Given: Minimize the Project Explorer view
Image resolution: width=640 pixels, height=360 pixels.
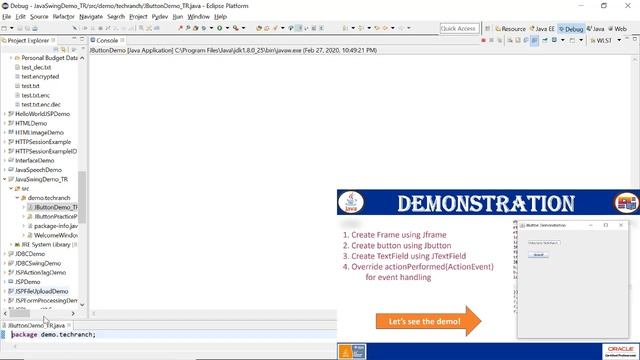Looking at the screenshot, I should [x=74, y=38].
